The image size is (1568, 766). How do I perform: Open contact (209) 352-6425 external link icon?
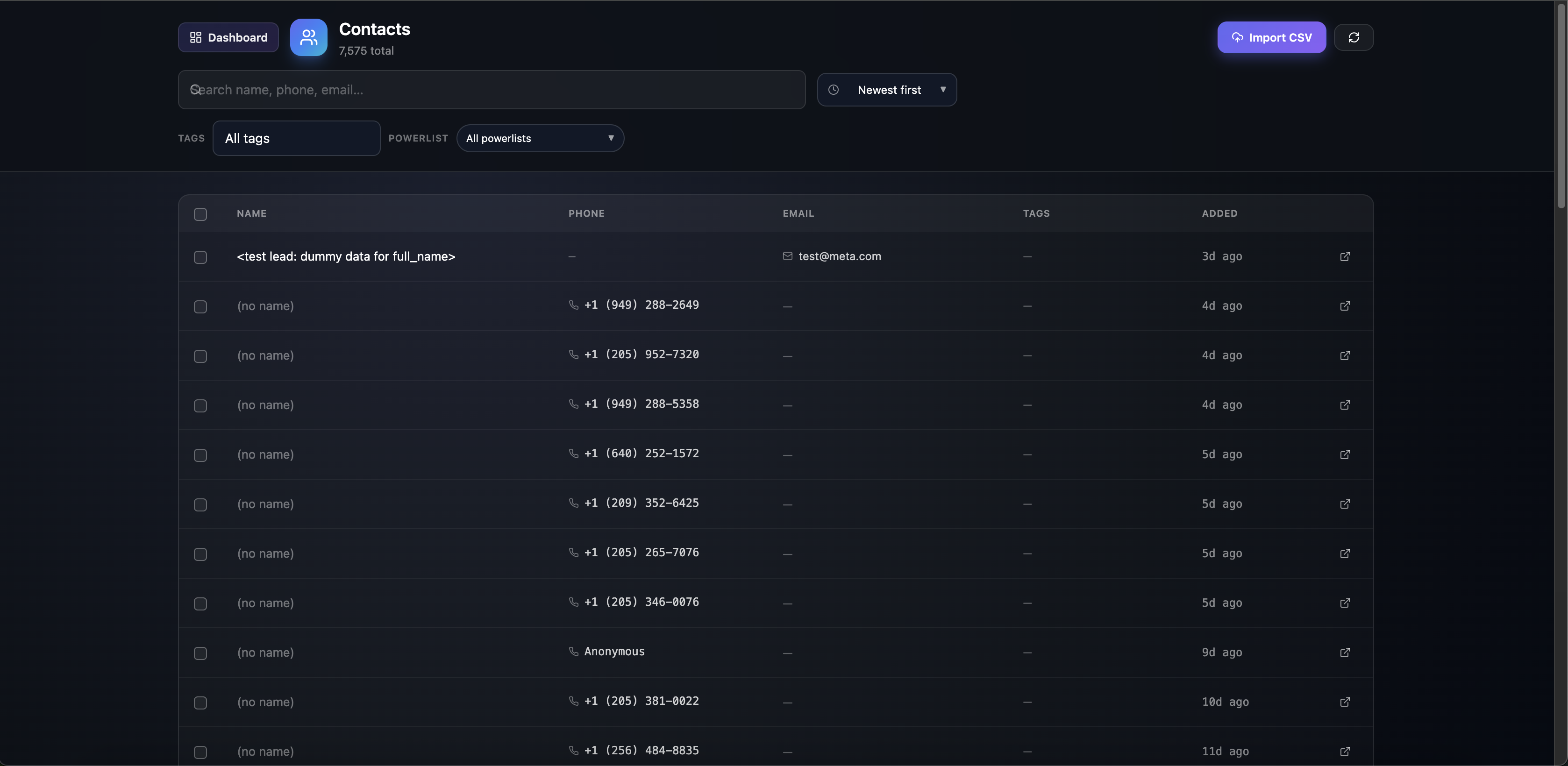coord(1345,504)
